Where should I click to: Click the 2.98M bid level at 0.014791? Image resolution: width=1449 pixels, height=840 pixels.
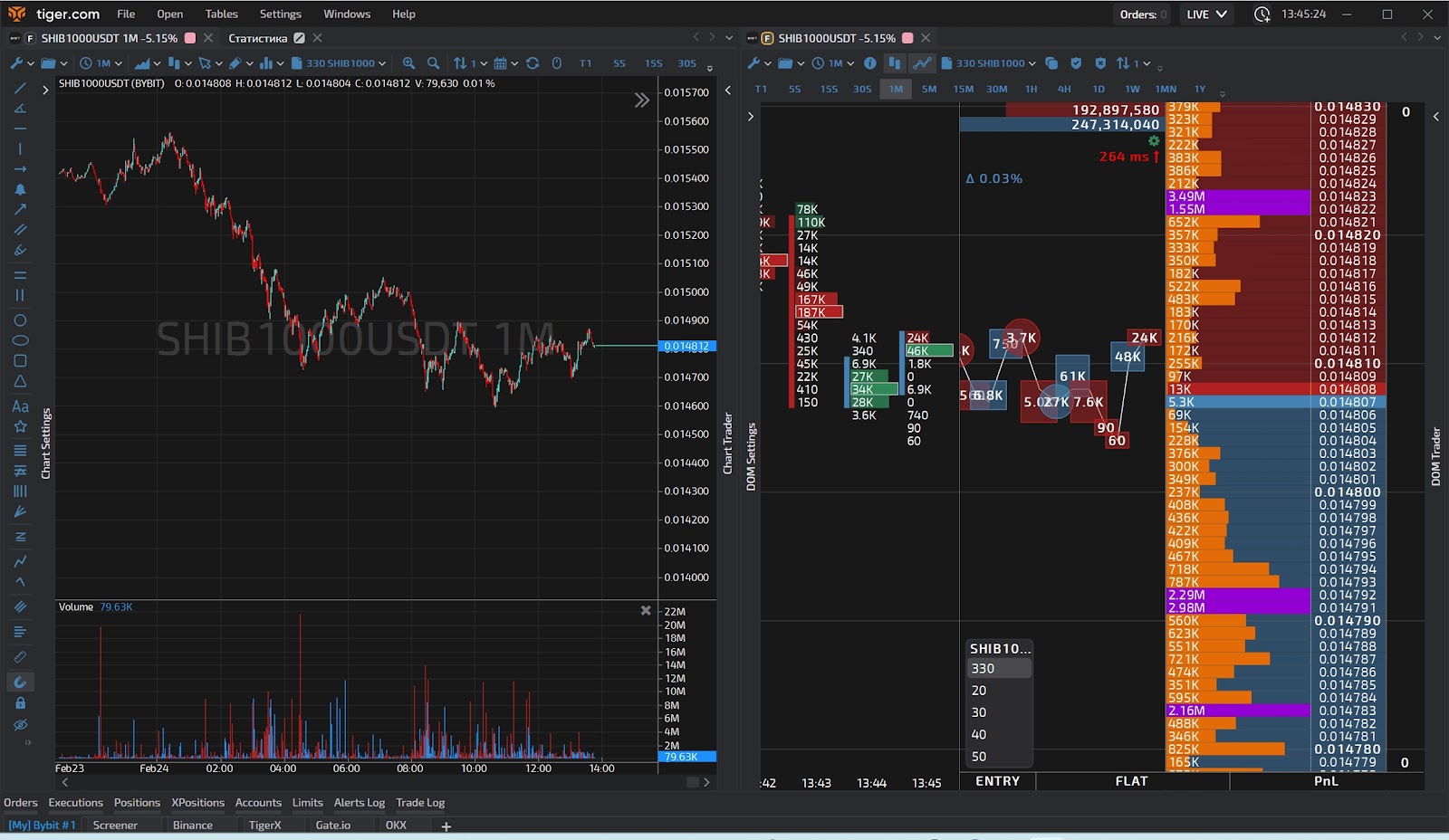coord(1238,608)
